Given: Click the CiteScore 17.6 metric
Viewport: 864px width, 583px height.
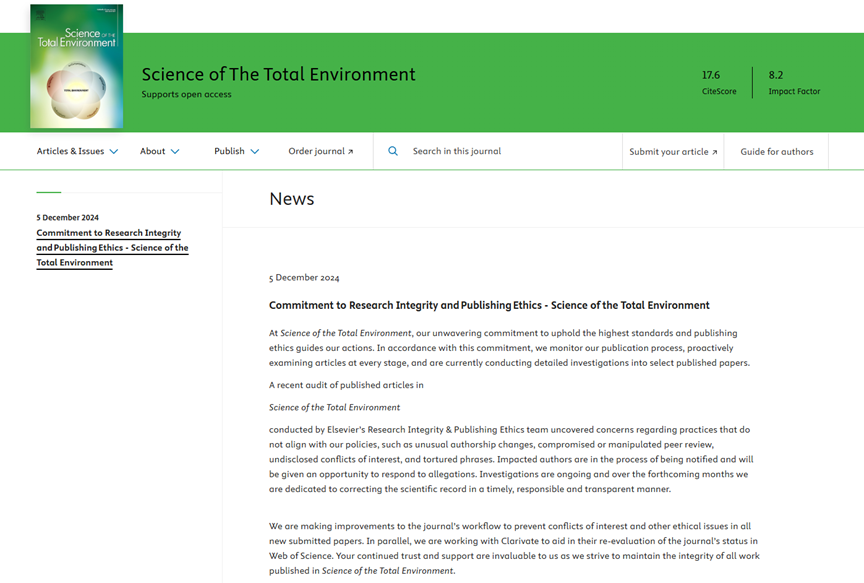Looking at the screenshot, I should 718,83.
